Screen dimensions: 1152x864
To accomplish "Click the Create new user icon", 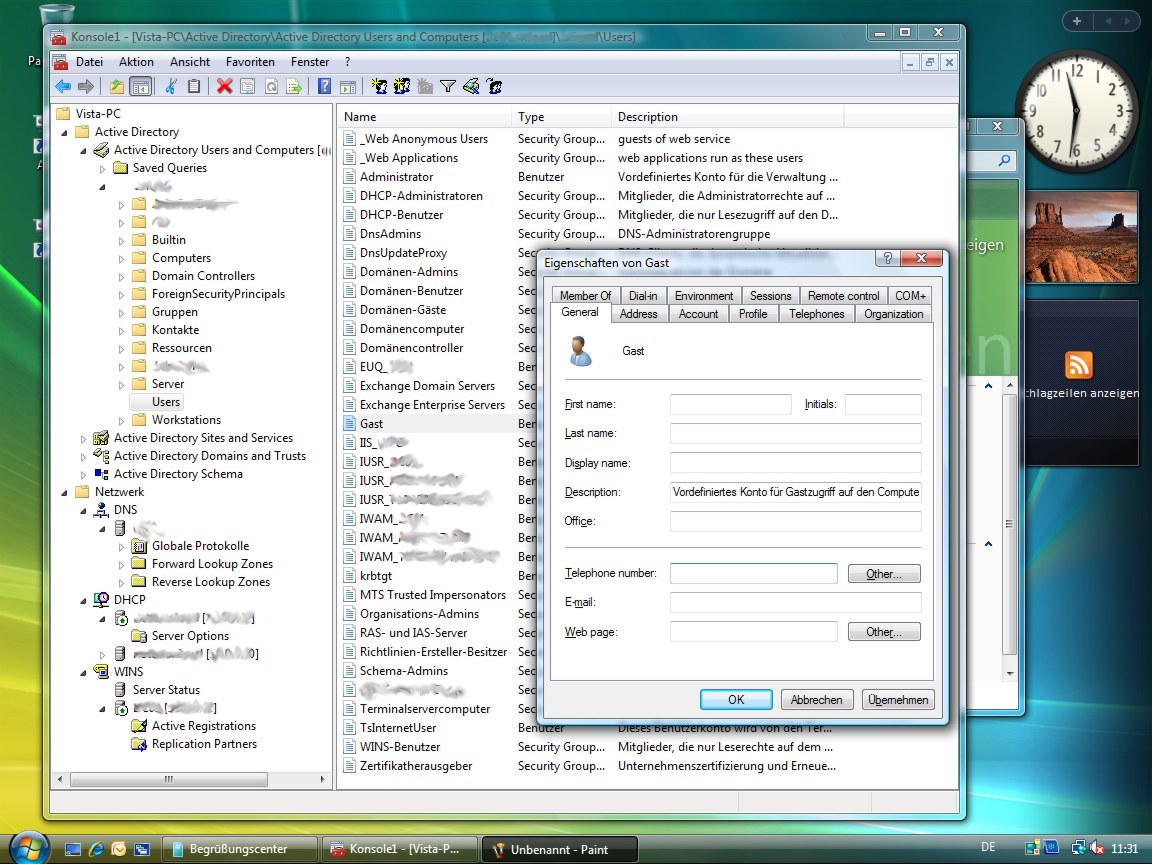I will pyautogui.click(x=379, y=87).
